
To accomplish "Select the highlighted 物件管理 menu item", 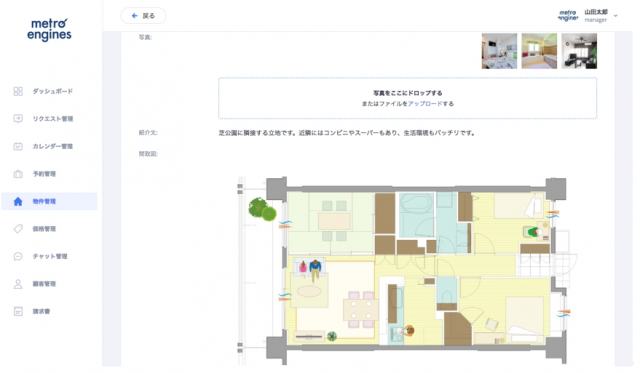I will coord(49,201).
